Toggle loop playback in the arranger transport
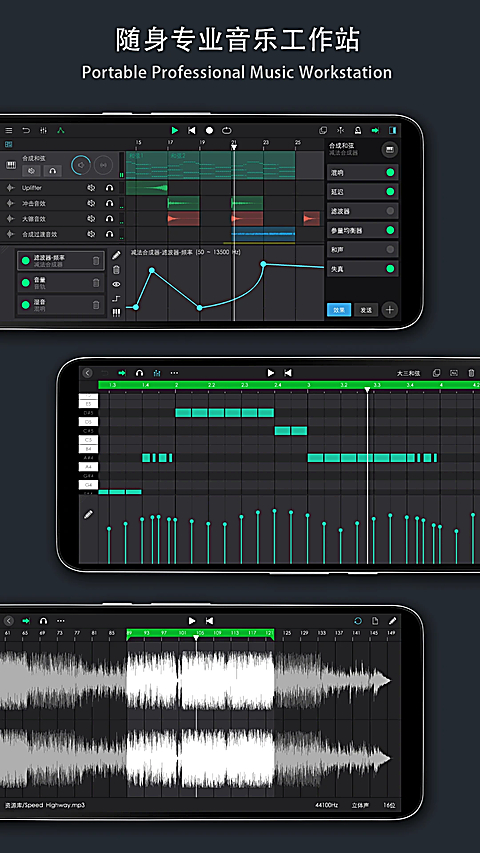 click(227, 131)
